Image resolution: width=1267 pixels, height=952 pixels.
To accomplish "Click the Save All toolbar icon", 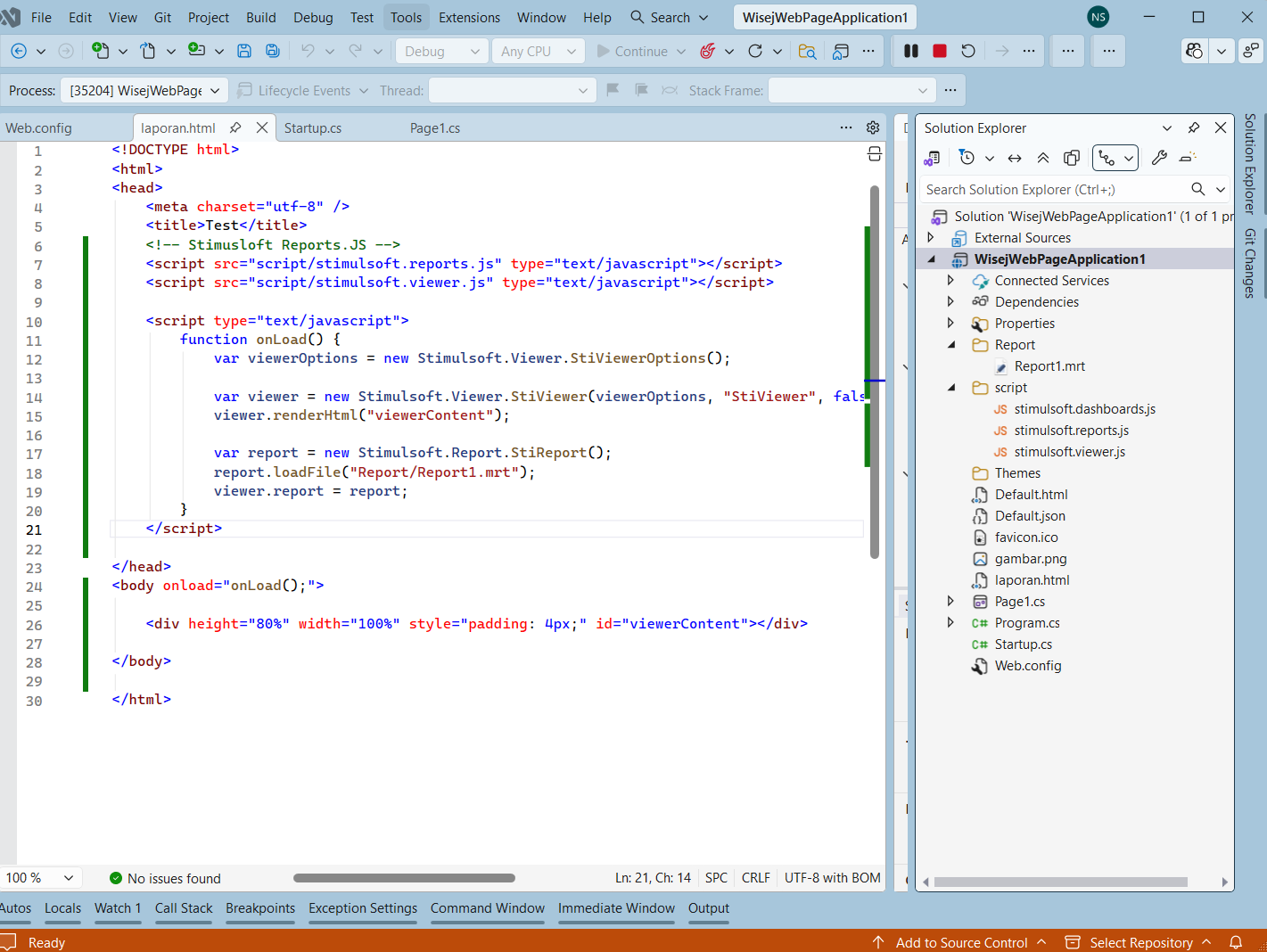I will [x=273, y=52].
